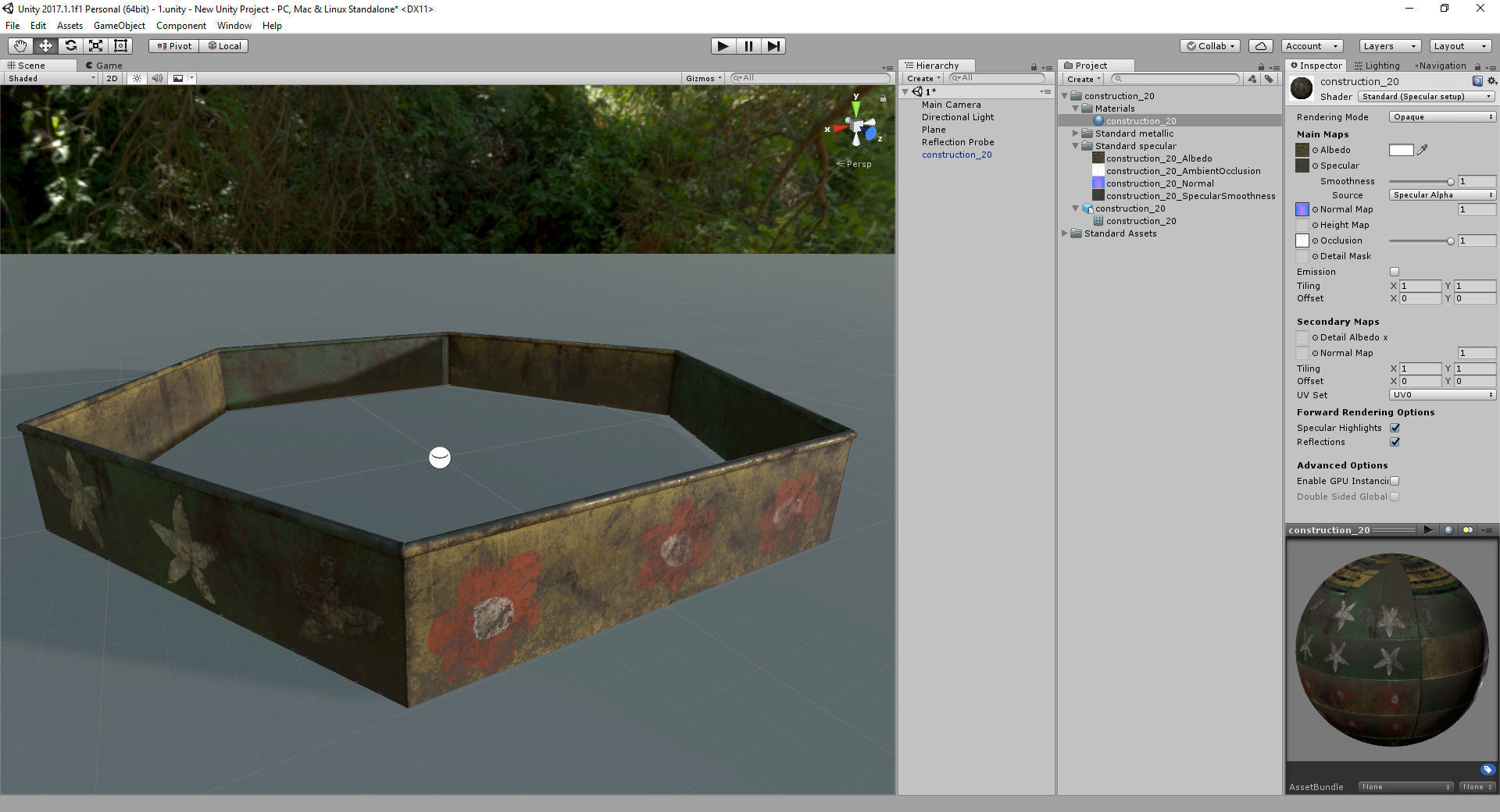This screenshot has width=1500, height=812.
Task: Open the Component menu
Action: 181,26
